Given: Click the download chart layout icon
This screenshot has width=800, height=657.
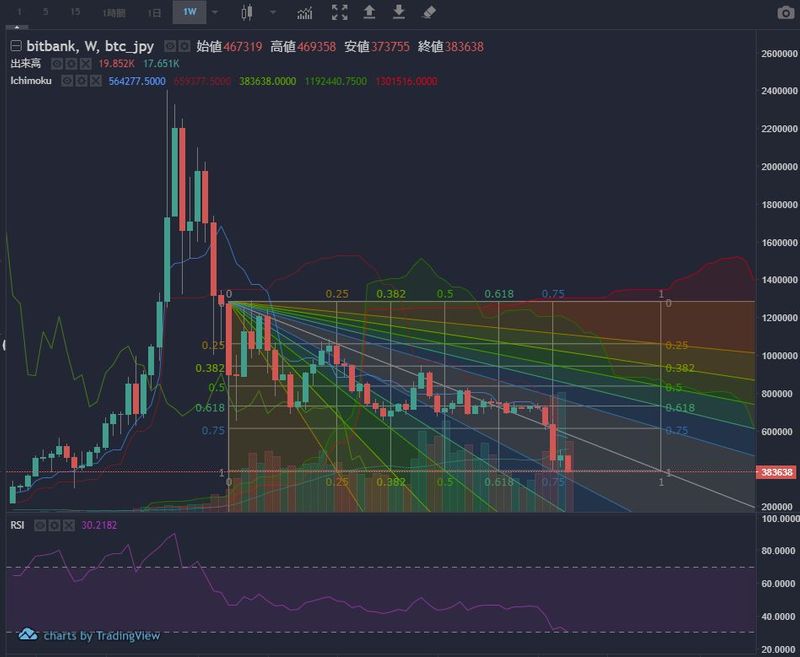Looking at the screenshot, I should (399, 13).
